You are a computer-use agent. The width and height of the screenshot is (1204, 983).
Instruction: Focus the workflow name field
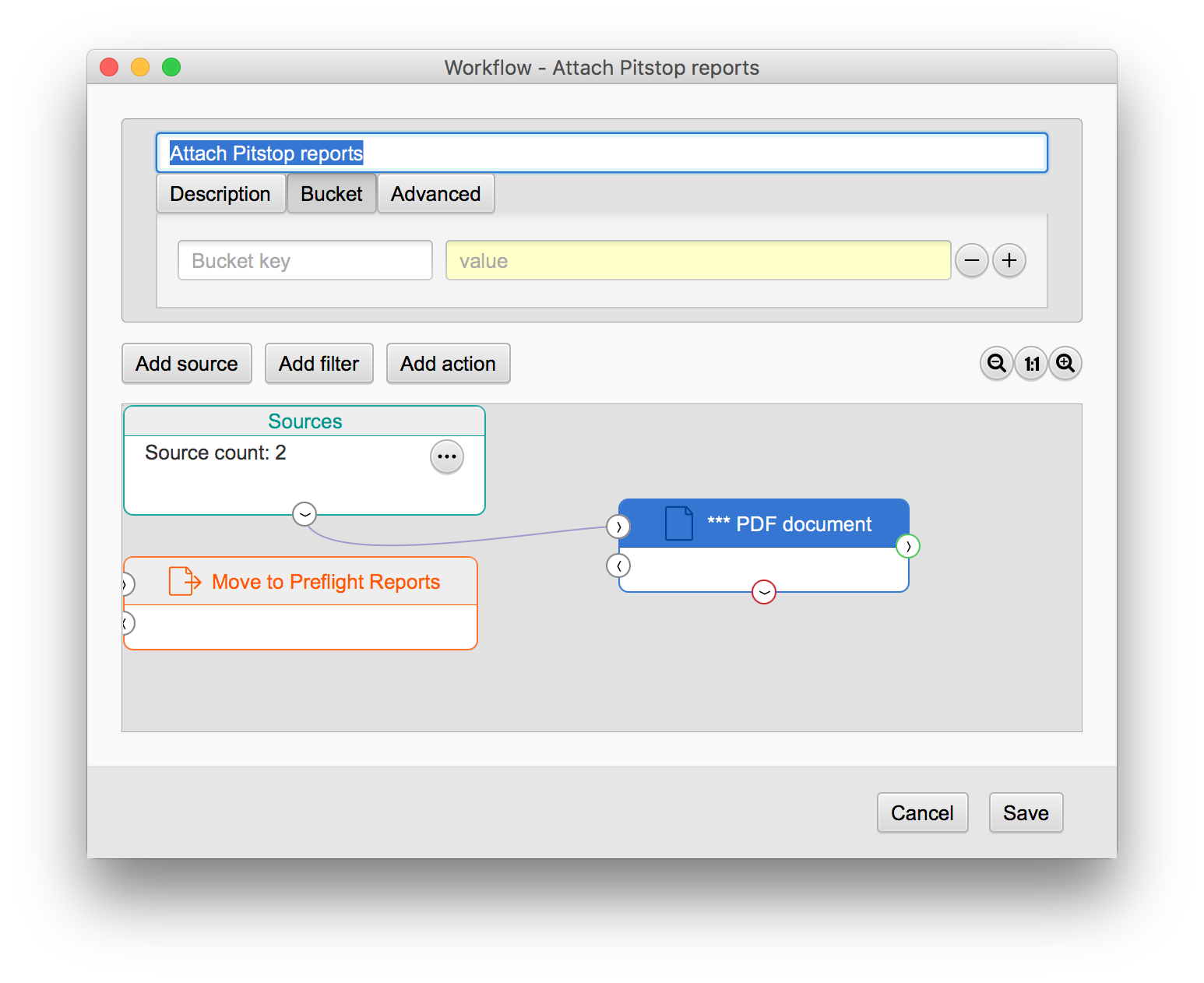click(602, 153)
